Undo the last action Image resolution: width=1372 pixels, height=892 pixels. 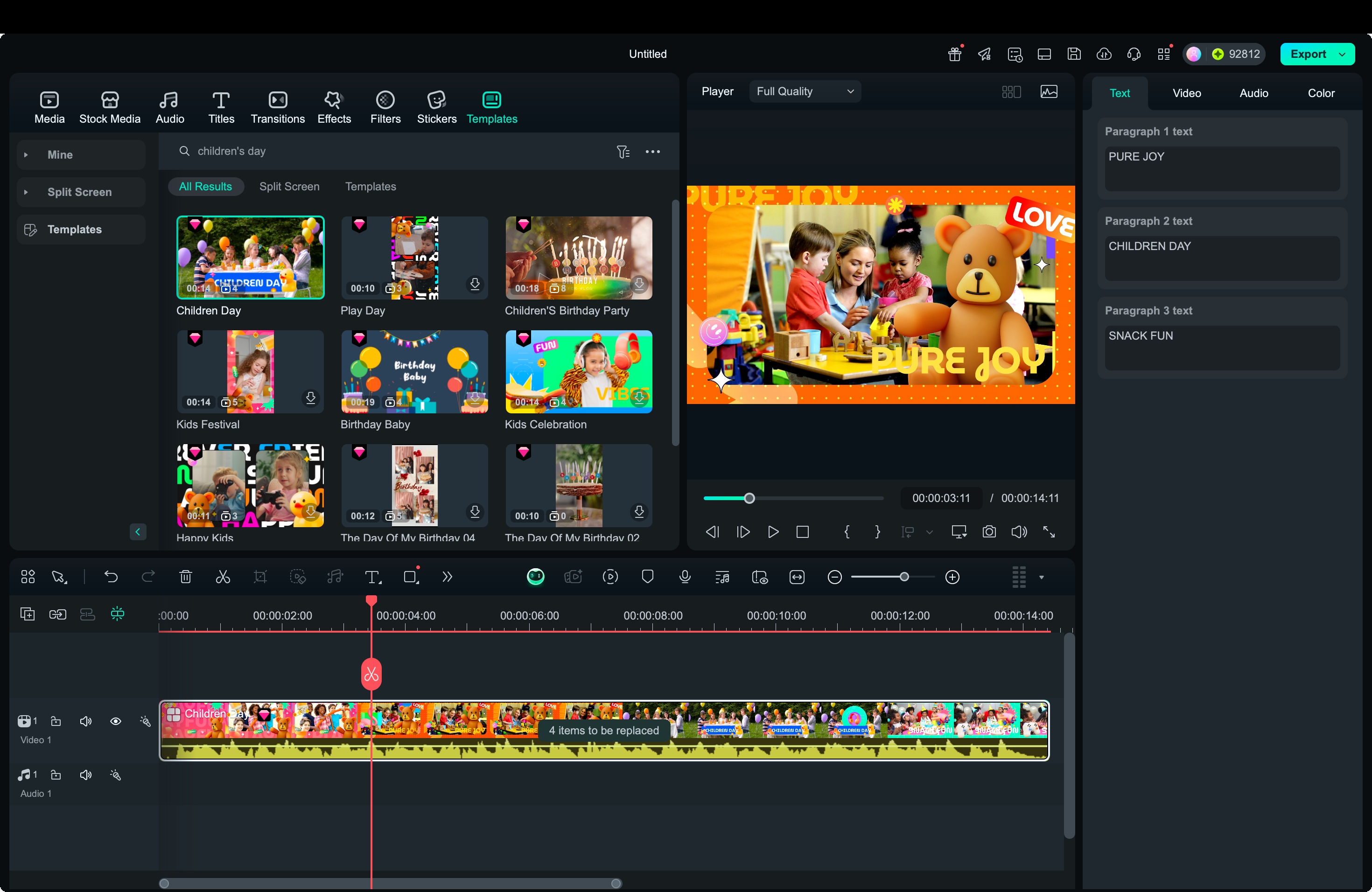pyautogui.click(x=111, y=577)
